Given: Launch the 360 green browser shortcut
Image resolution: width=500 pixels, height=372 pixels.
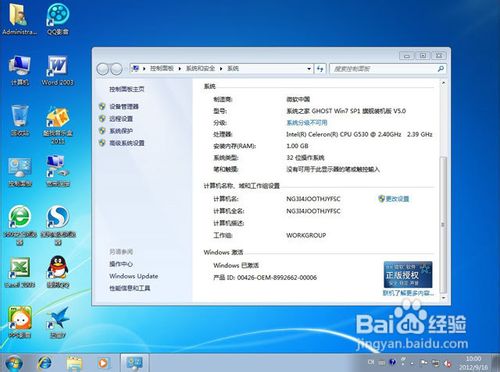Looking at the screenshot, I should pos(20,224).
